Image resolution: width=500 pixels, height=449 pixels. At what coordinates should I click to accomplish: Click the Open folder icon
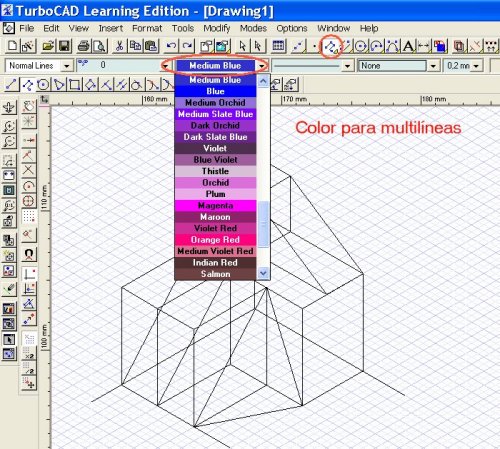pyautogui.click(x=49, y=46)
